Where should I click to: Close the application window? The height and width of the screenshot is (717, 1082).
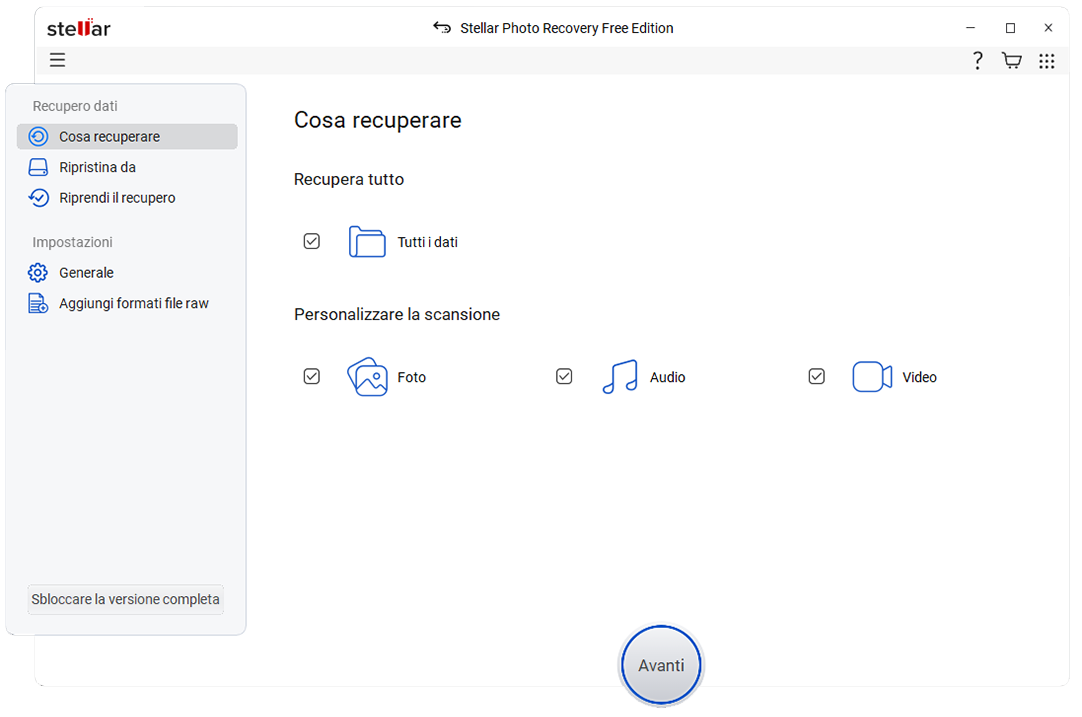[1048, 28]
